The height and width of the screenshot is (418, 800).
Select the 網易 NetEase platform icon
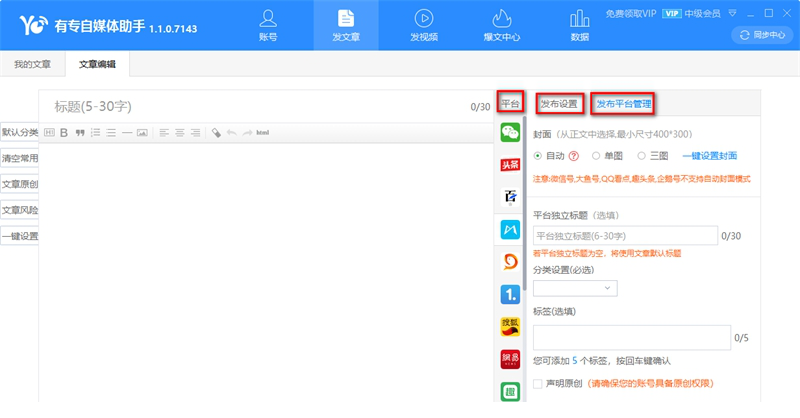tap(510, 359)
